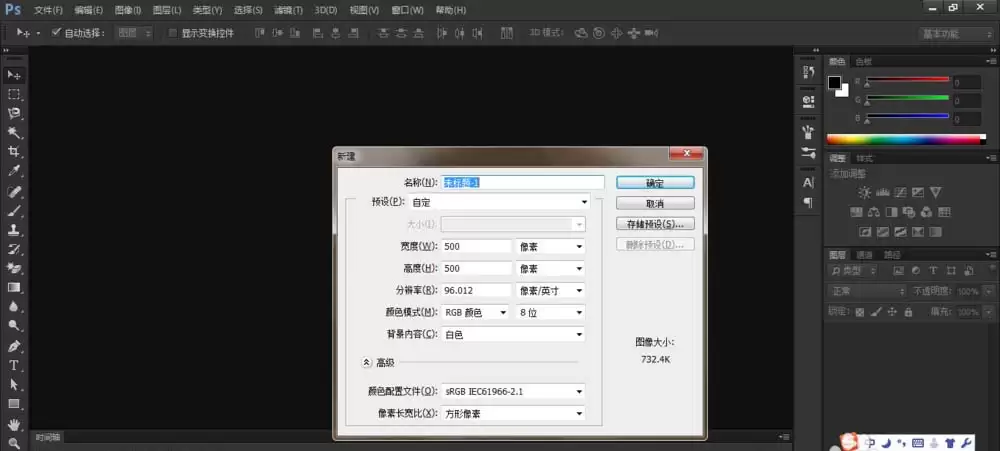Click the 取消 cancel button
Screen dimensions: 1000x451
click(x=655, y=203)
